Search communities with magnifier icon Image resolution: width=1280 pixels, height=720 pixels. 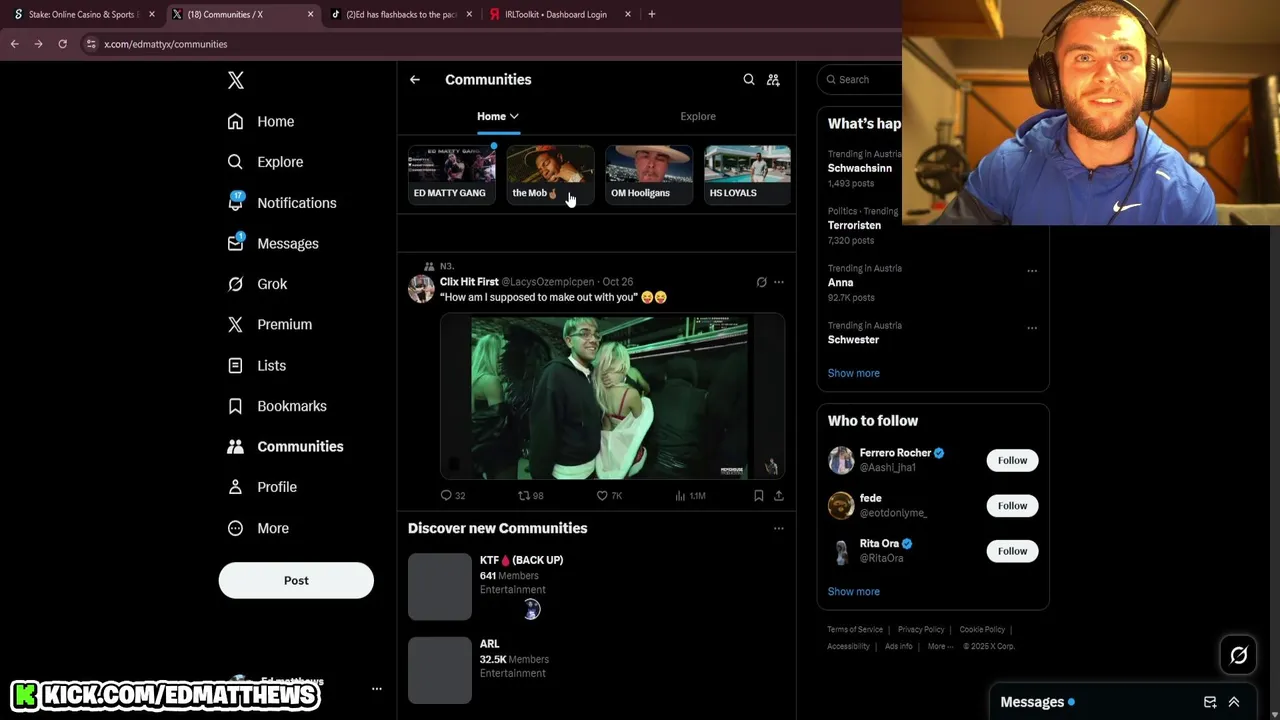coord(749,80)
